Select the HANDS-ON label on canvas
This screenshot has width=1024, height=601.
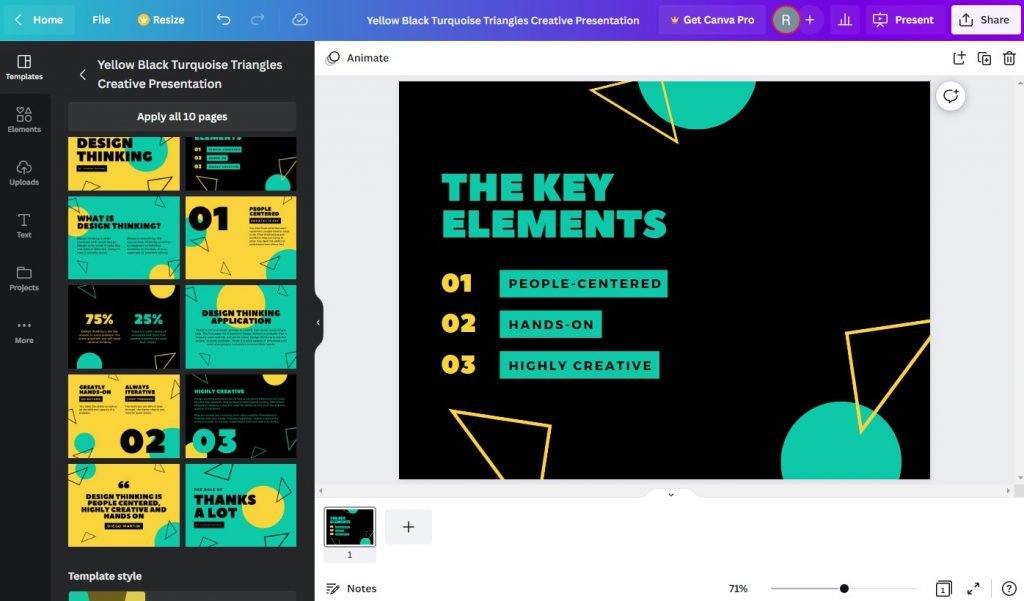pos(551,324)
